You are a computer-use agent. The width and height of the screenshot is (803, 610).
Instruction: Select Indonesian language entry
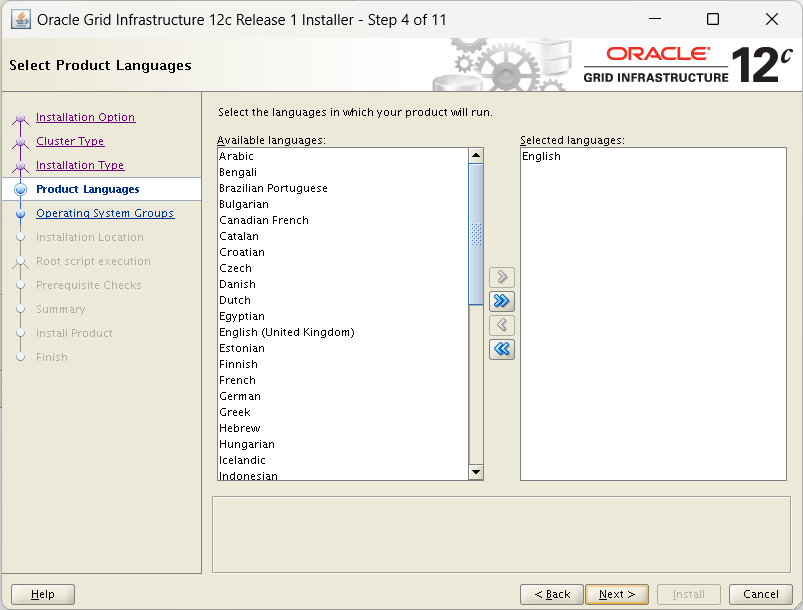point(342,474)
